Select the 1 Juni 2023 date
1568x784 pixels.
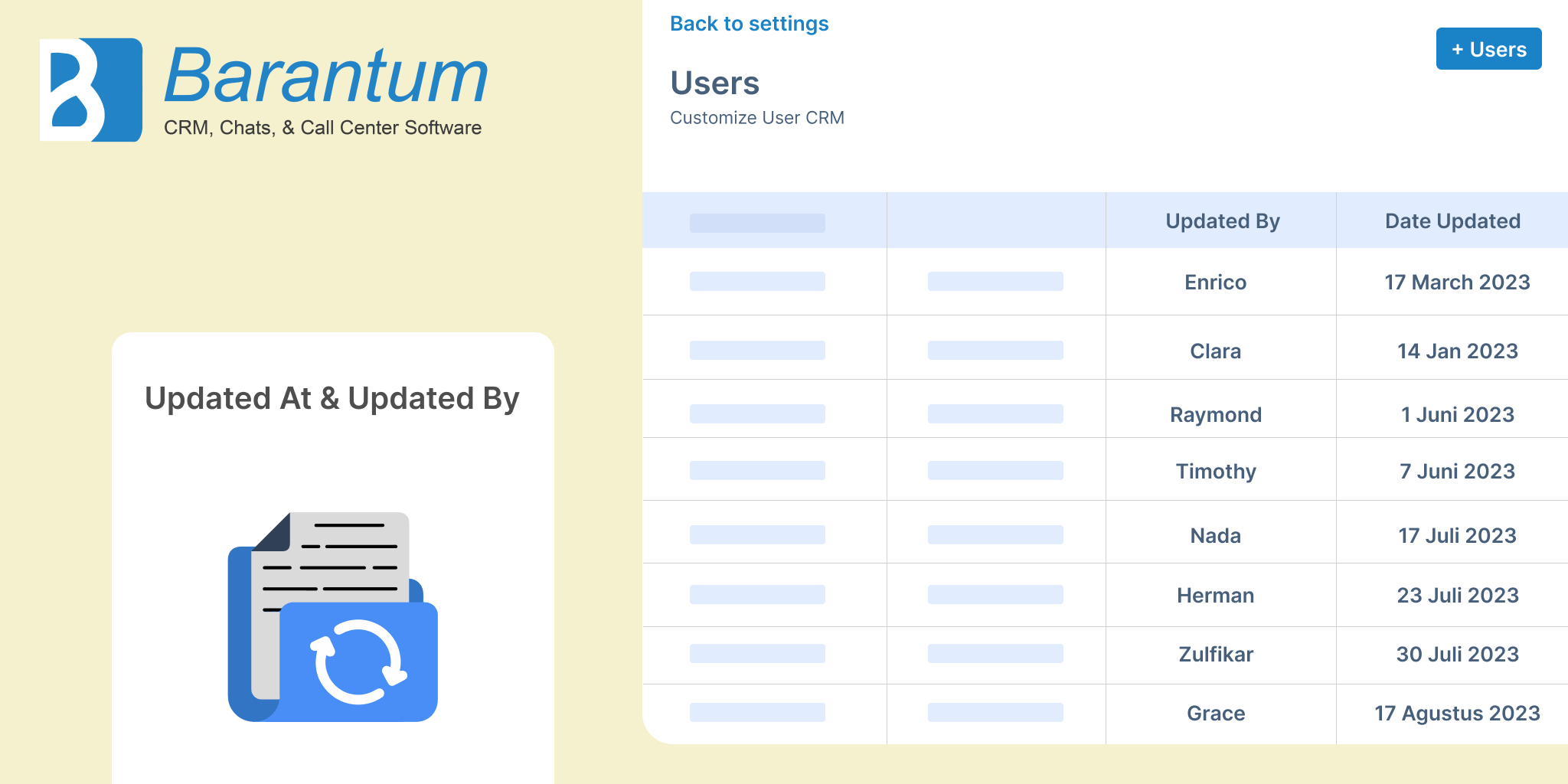[1457, 415]
